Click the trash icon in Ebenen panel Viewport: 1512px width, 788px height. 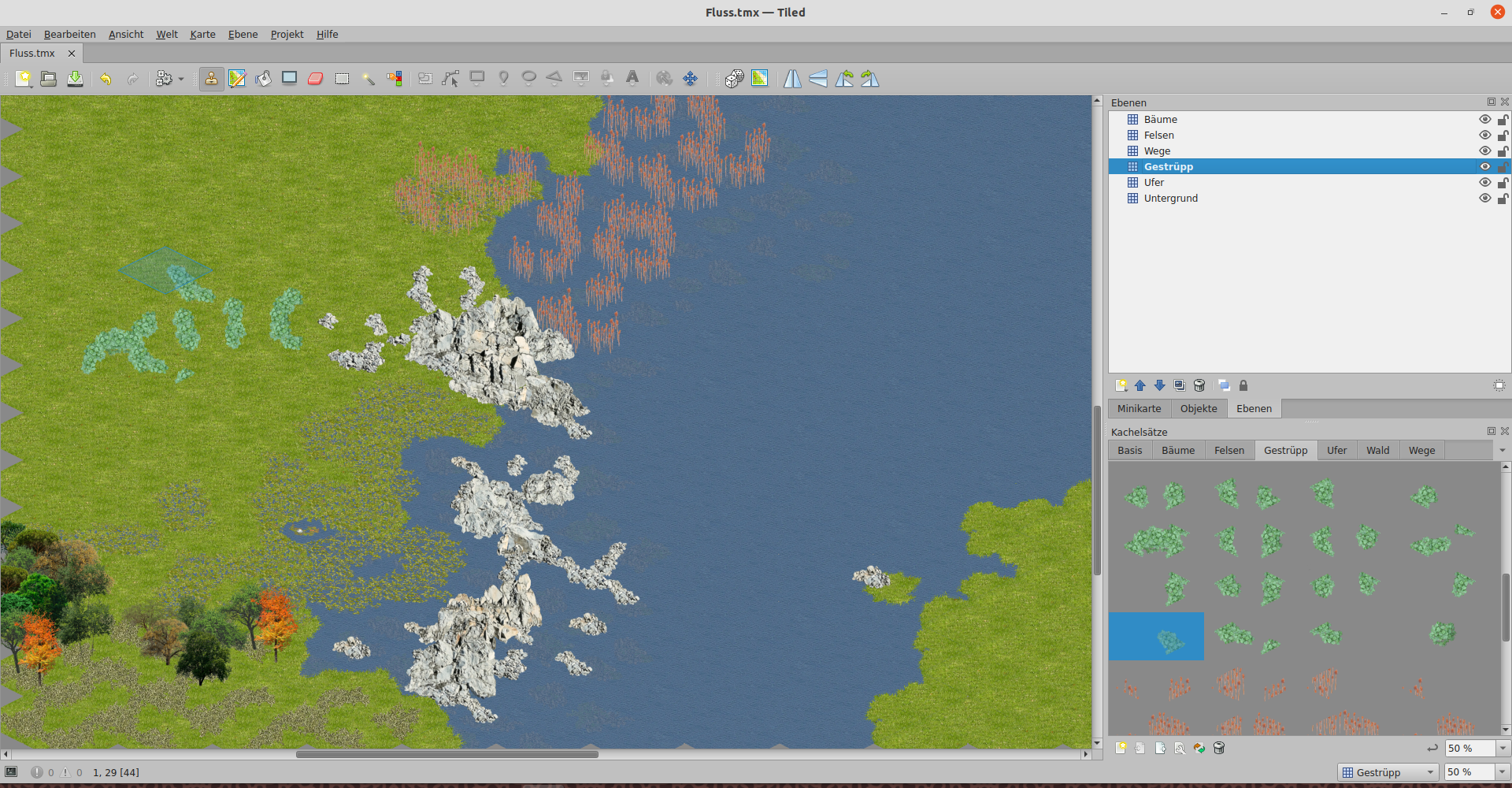tap(1199, 385)
